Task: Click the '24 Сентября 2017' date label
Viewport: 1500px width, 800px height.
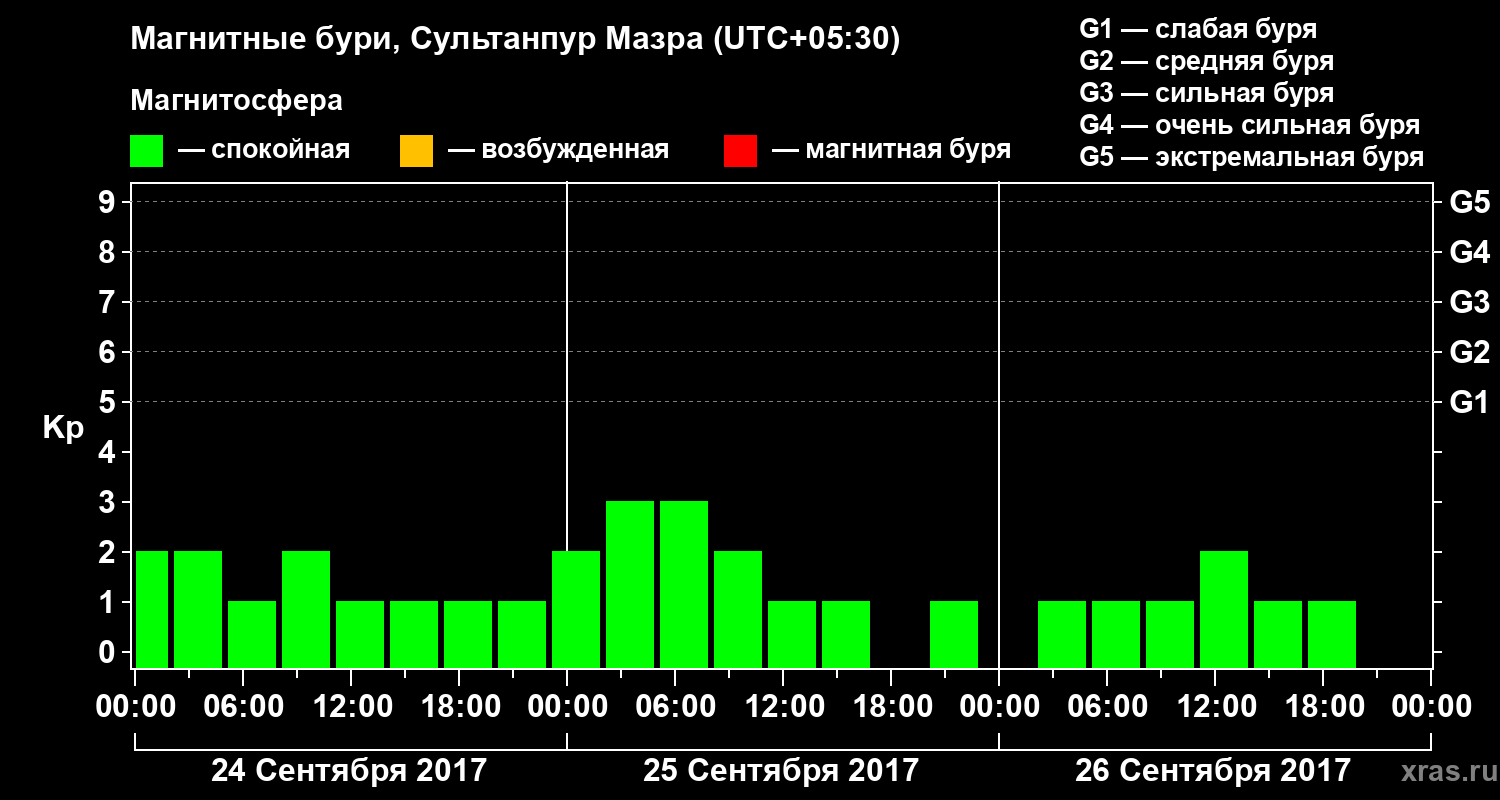Action: tap(349, 771)
